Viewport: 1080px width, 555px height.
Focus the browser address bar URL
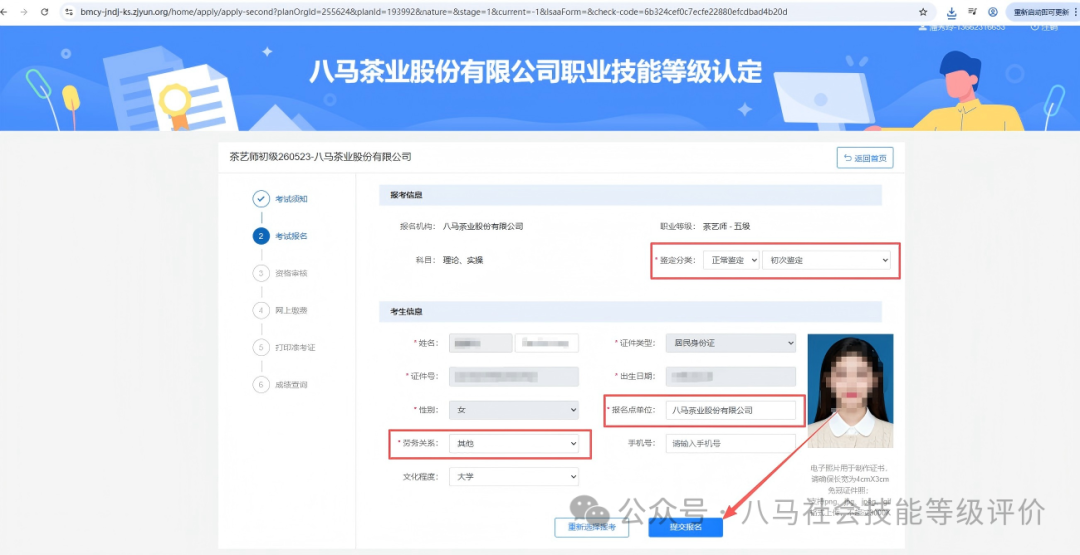pyautogui.click(x=434, y=12)
